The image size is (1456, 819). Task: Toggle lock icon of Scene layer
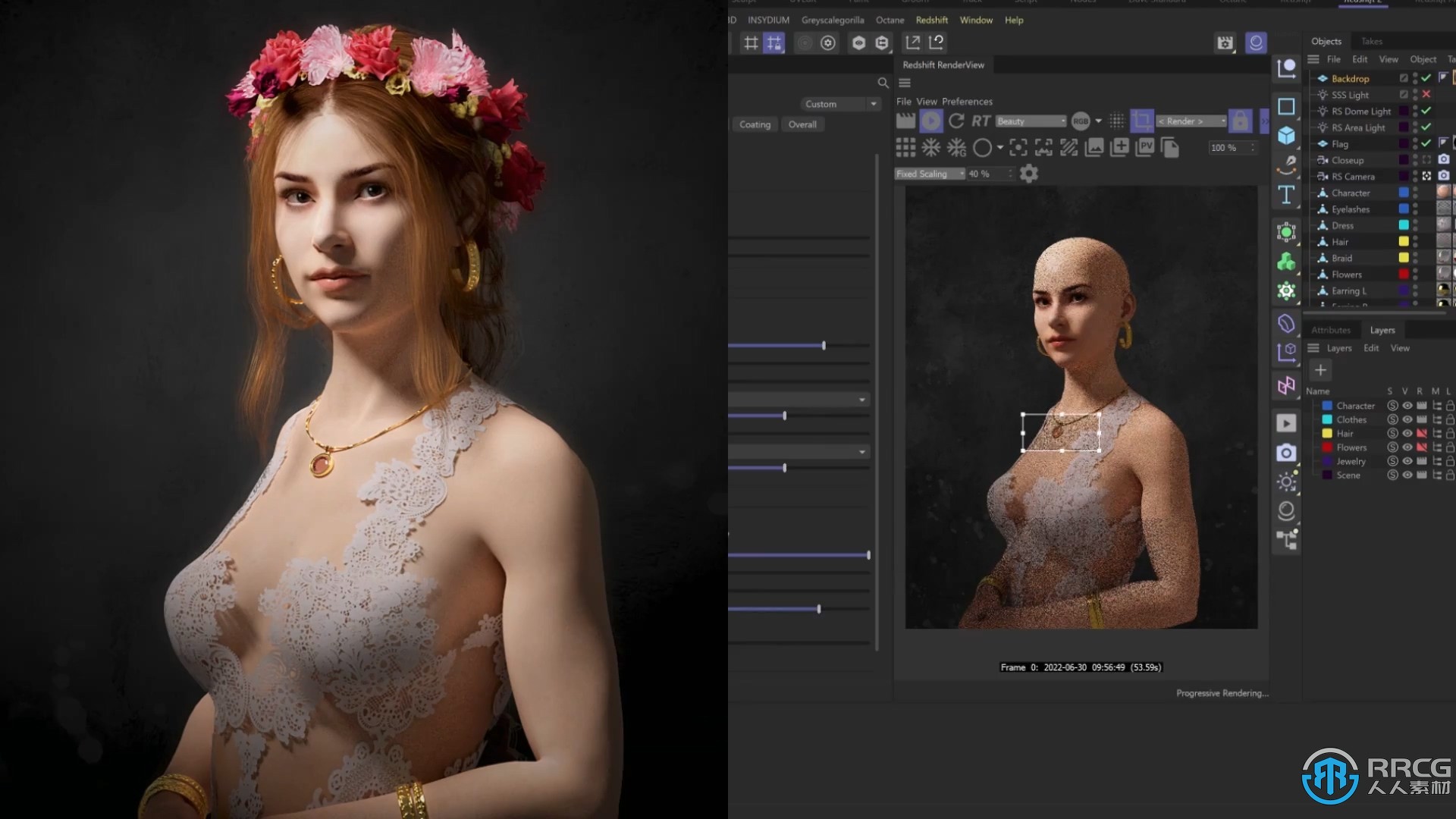pyautogui.click(x=1450, y=475)
